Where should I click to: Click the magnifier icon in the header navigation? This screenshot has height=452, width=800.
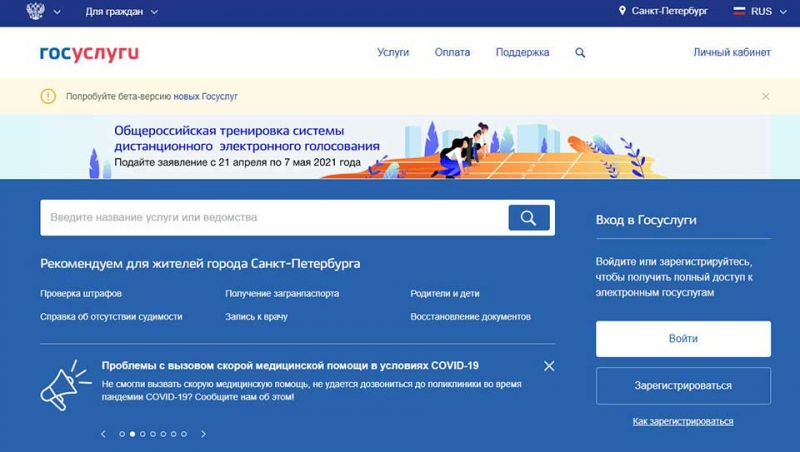580,53
